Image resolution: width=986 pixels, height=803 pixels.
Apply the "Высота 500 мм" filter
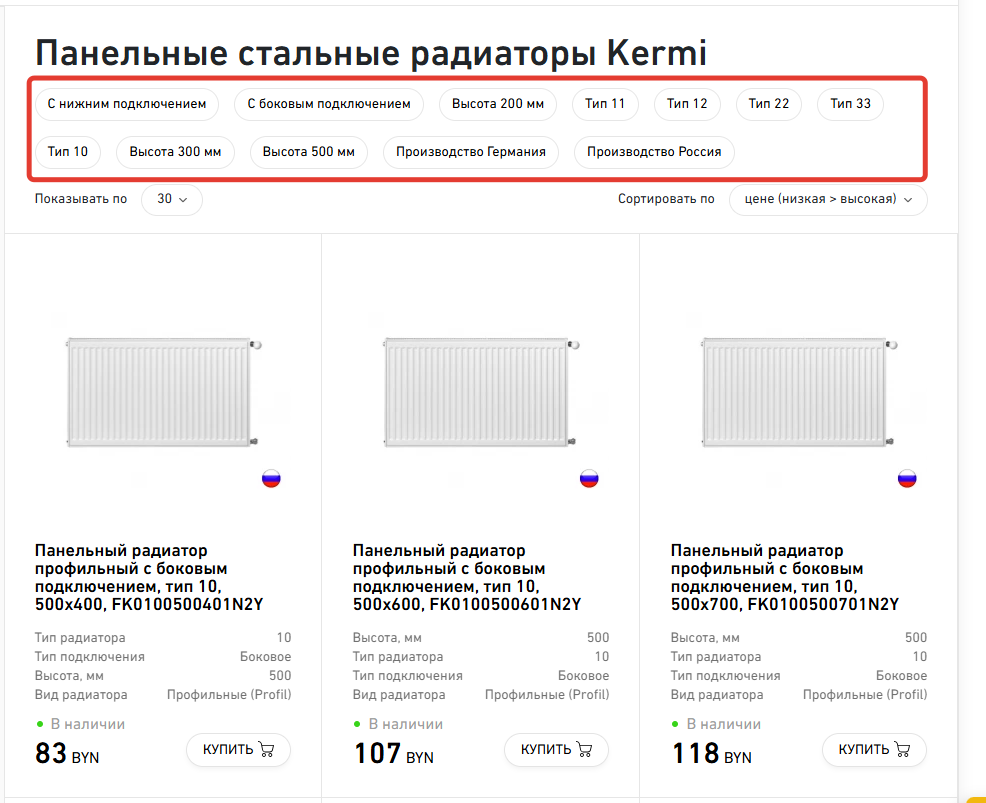click(308, 152)
